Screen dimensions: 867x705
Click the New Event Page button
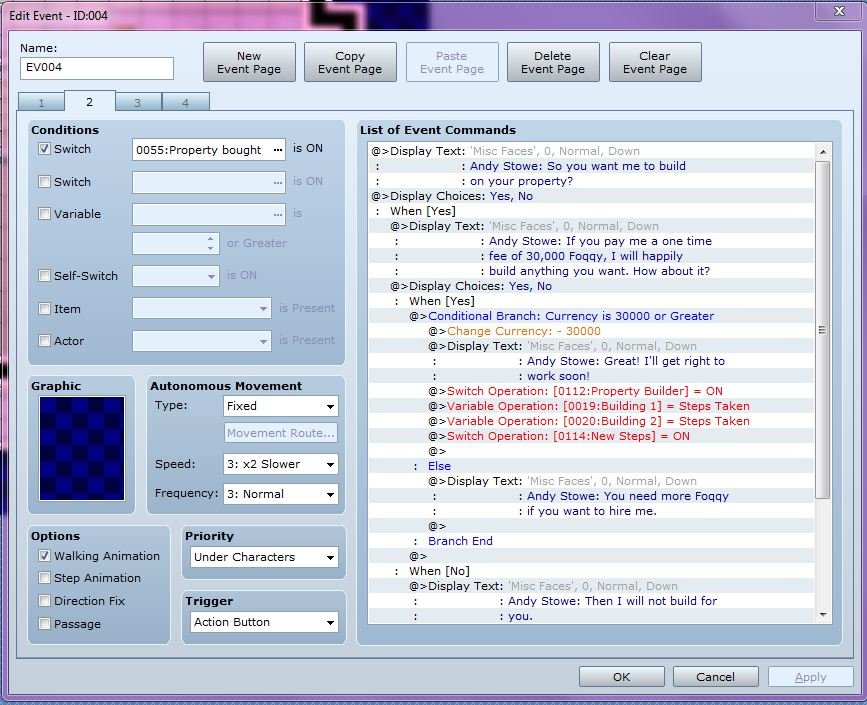(x=249, y=62)
